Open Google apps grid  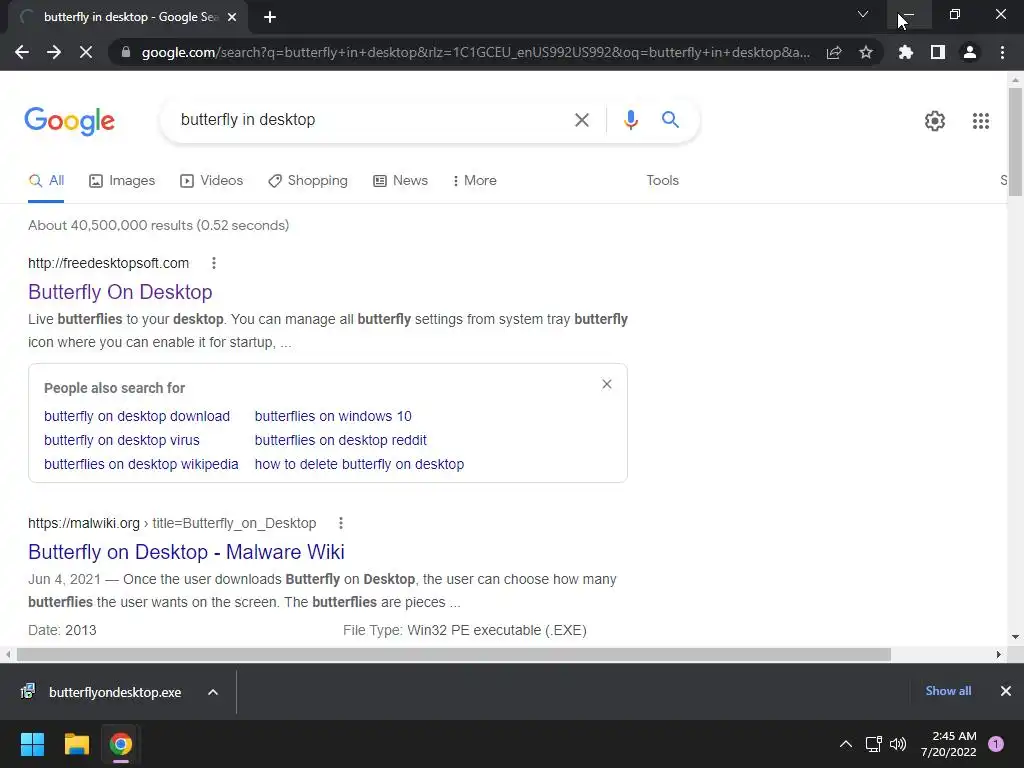980,121
